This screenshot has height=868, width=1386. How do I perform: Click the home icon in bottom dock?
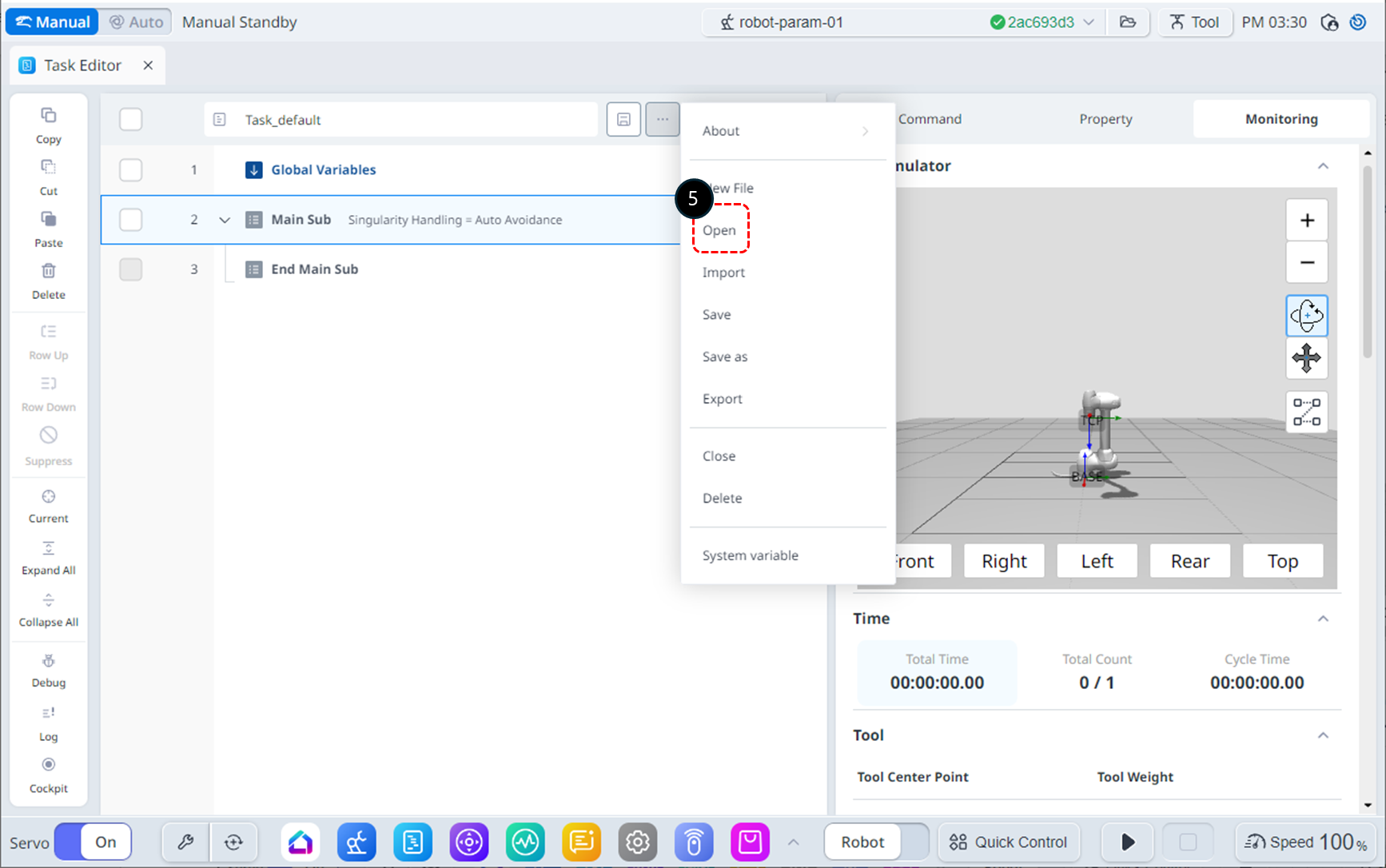301,842
